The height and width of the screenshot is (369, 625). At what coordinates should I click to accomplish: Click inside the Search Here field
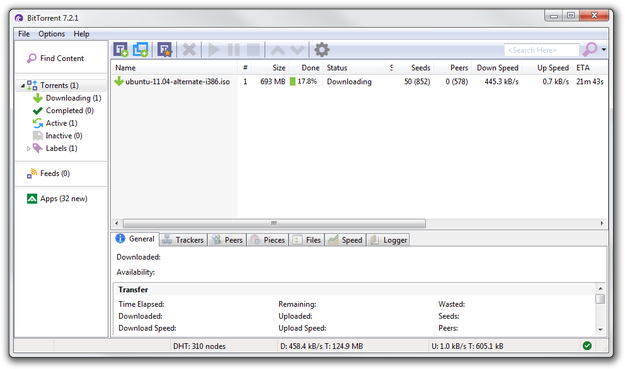click(x=542, y=50)
